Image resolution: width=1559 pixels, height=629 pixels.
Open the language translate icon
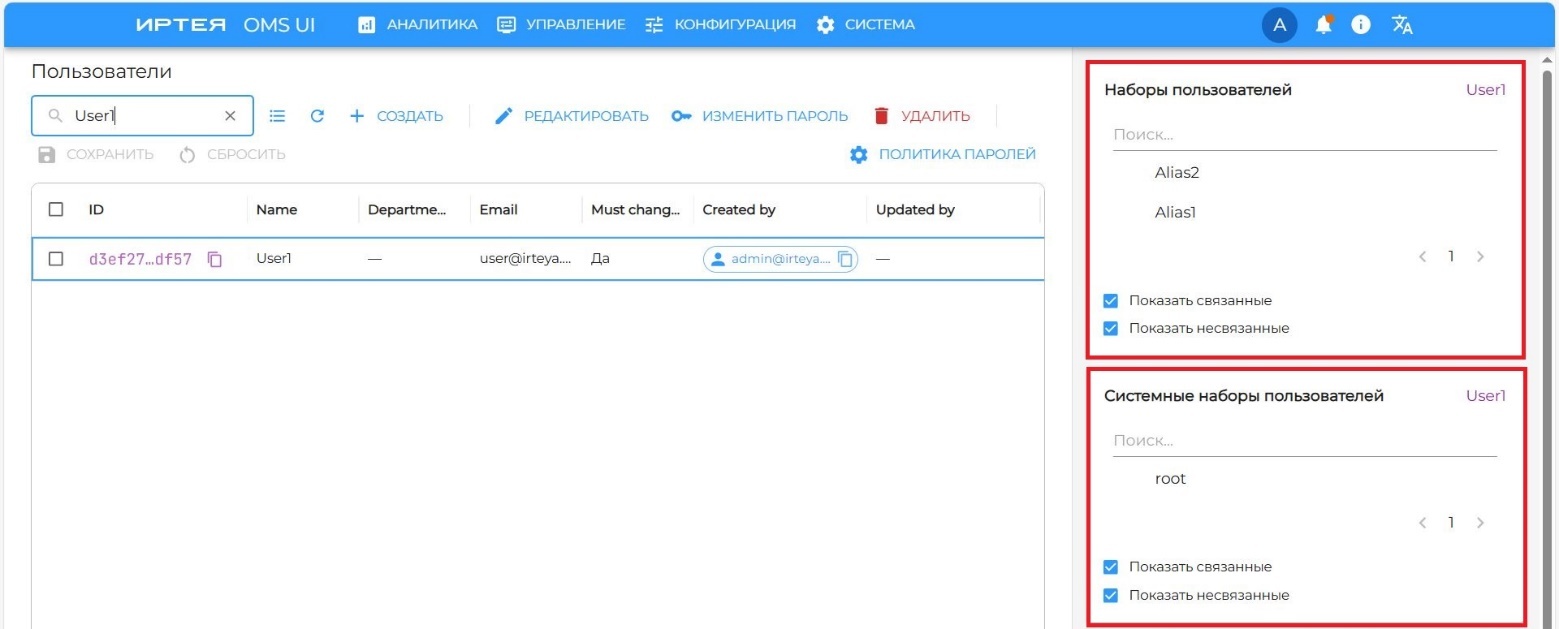click(1402, 25)
